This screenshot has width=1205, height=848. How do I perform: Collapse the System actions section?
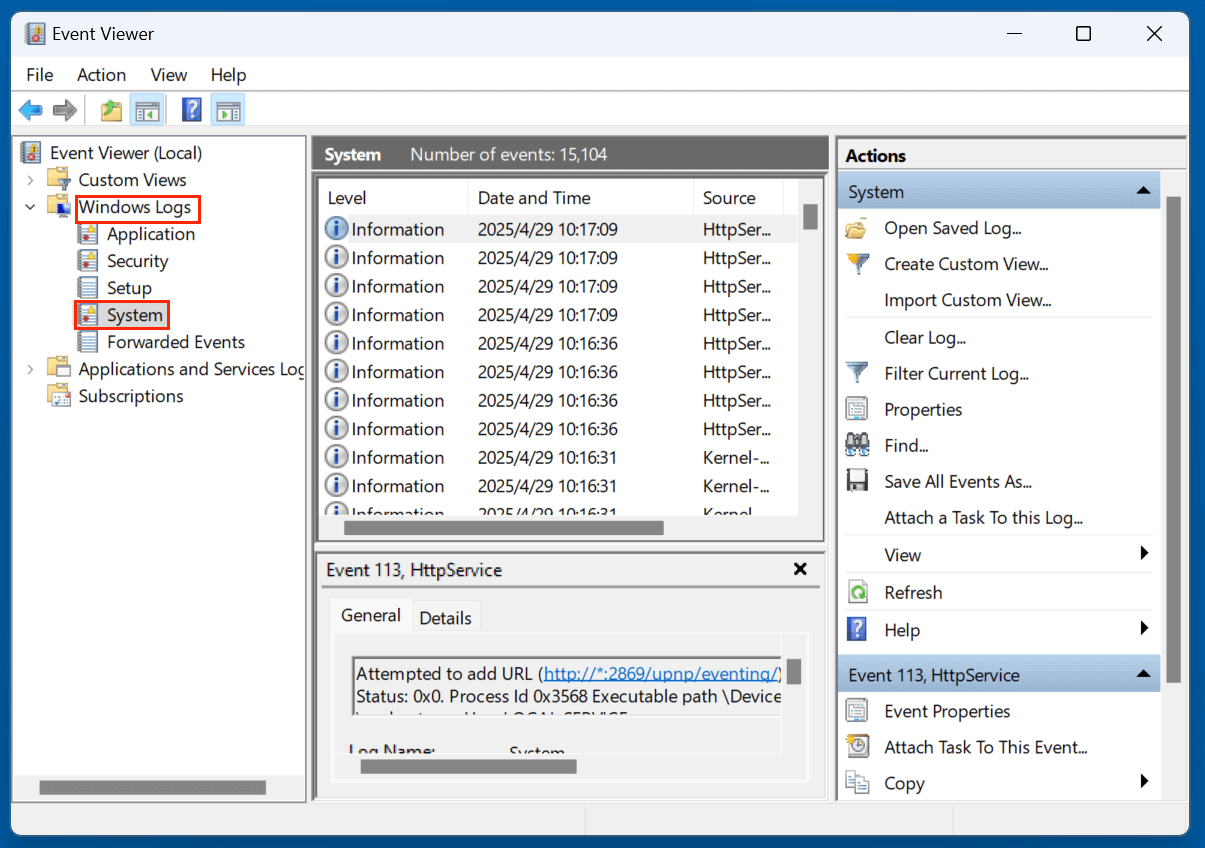[1143, 192]
